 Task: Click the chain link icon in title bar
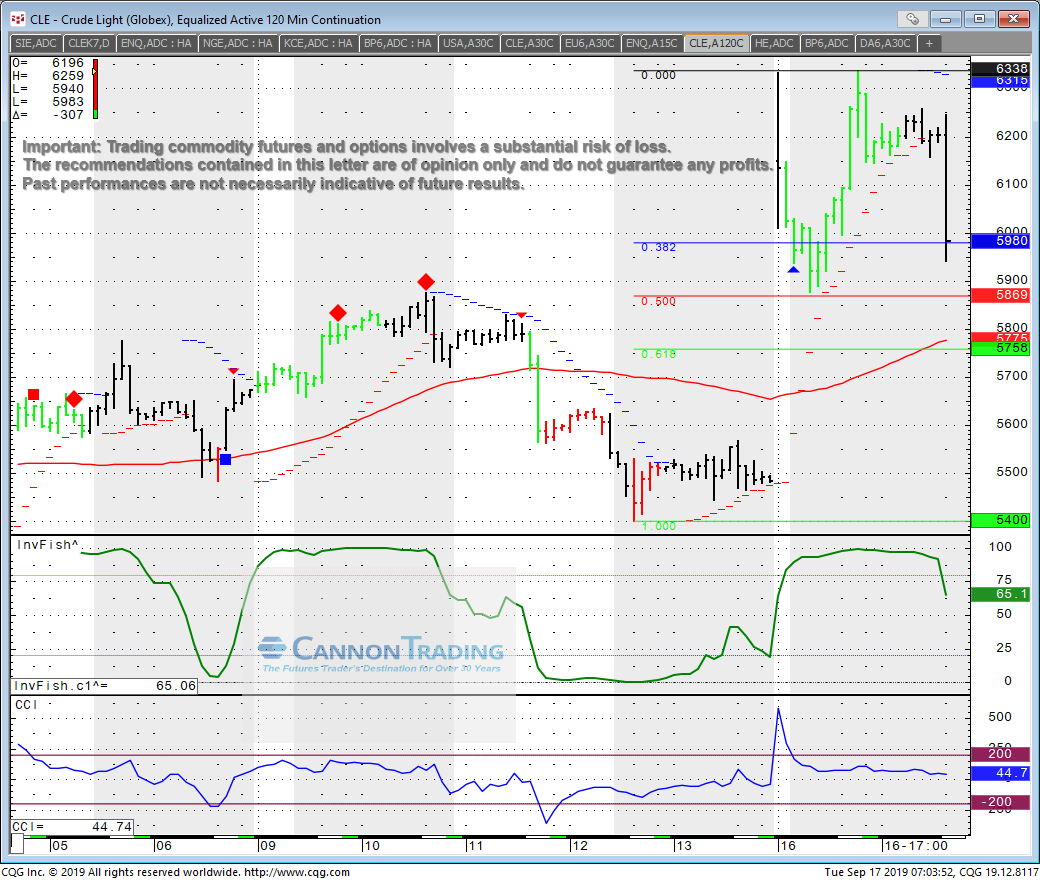[x=912, y=19]
